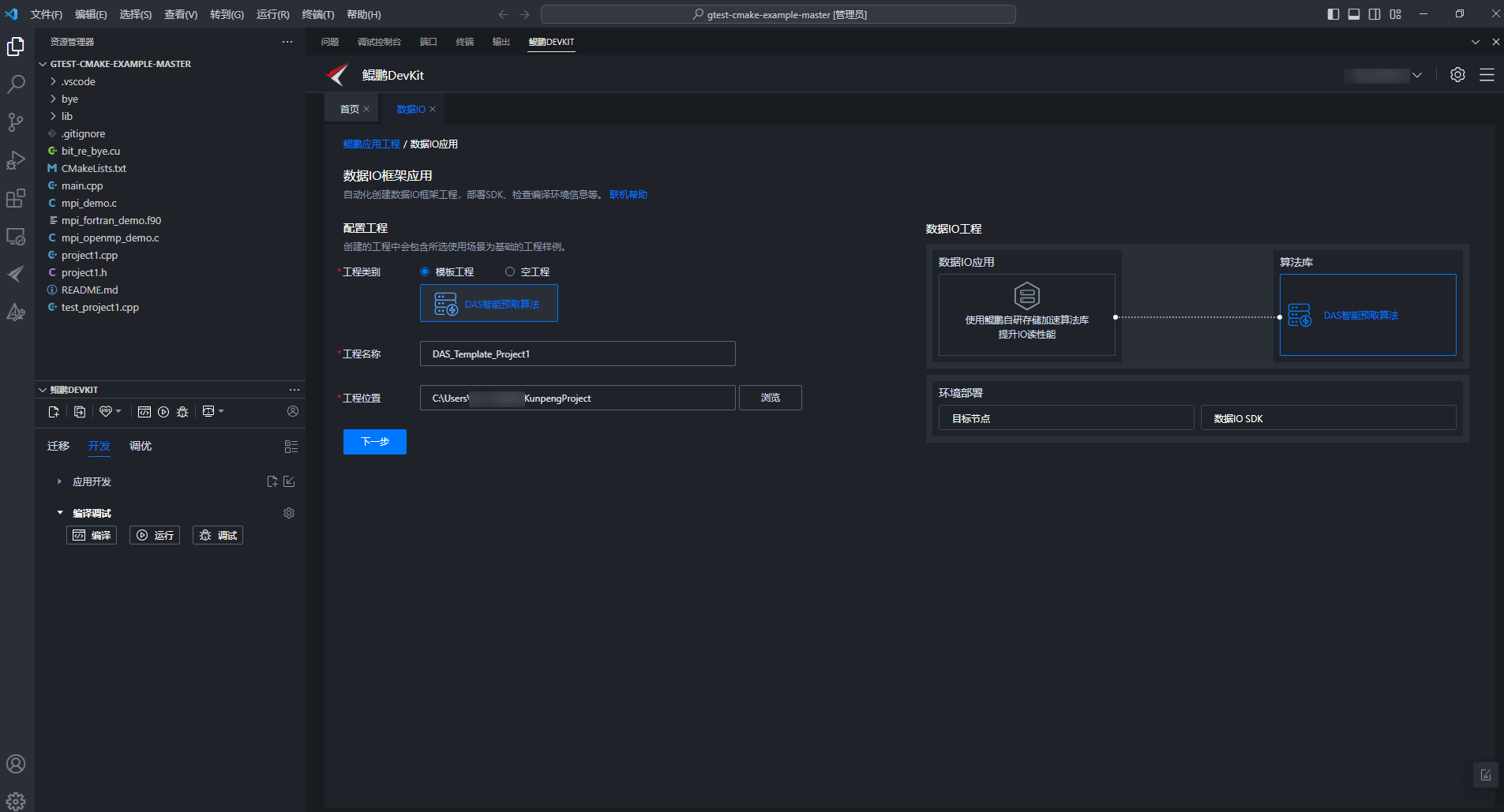The image size is (1504, 812).
Task: Toggle primary sidebar layout icon
Action: click(x=1333, y=14)
